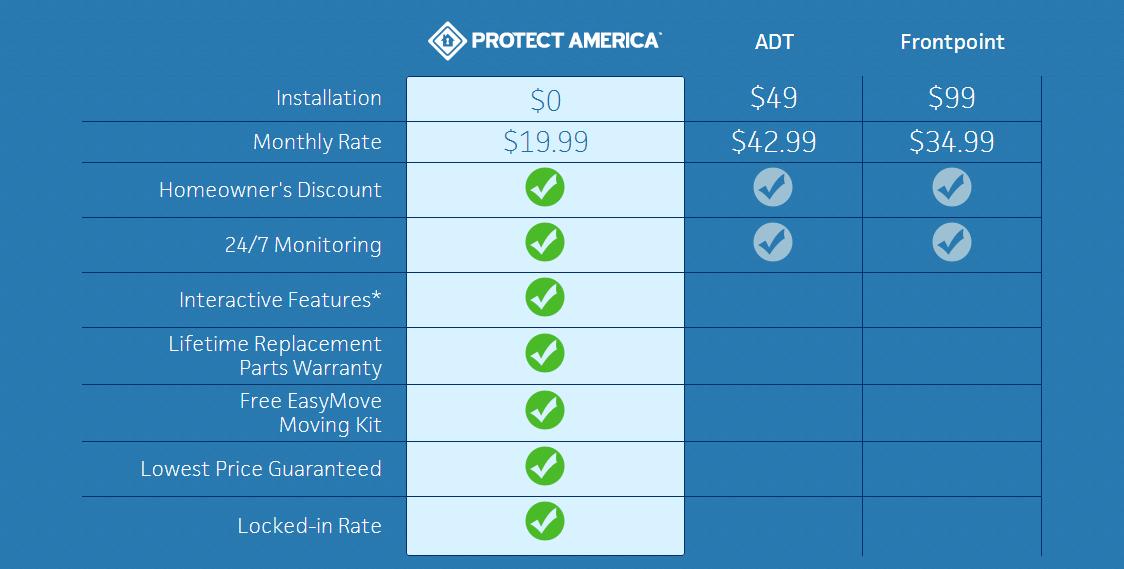Click ADT's $42.99 monthly rate
The width and height of the screenshot is (1124, 569).
pos(773,142)
